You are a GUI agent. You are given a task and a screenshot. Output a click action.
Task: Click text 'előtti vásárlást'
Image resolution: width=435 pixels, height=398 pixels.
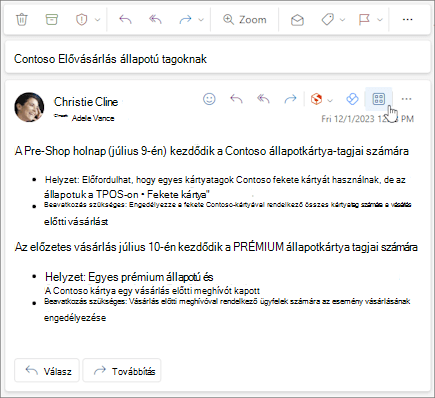(76, 222)
